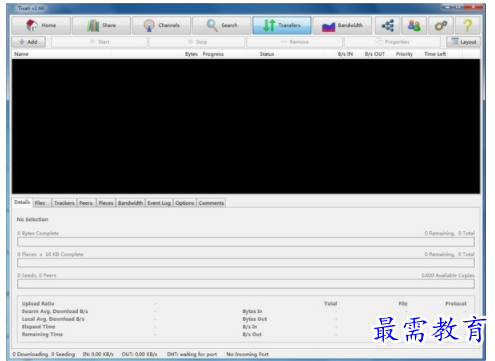Open the Share section

[x=101, y=25]
